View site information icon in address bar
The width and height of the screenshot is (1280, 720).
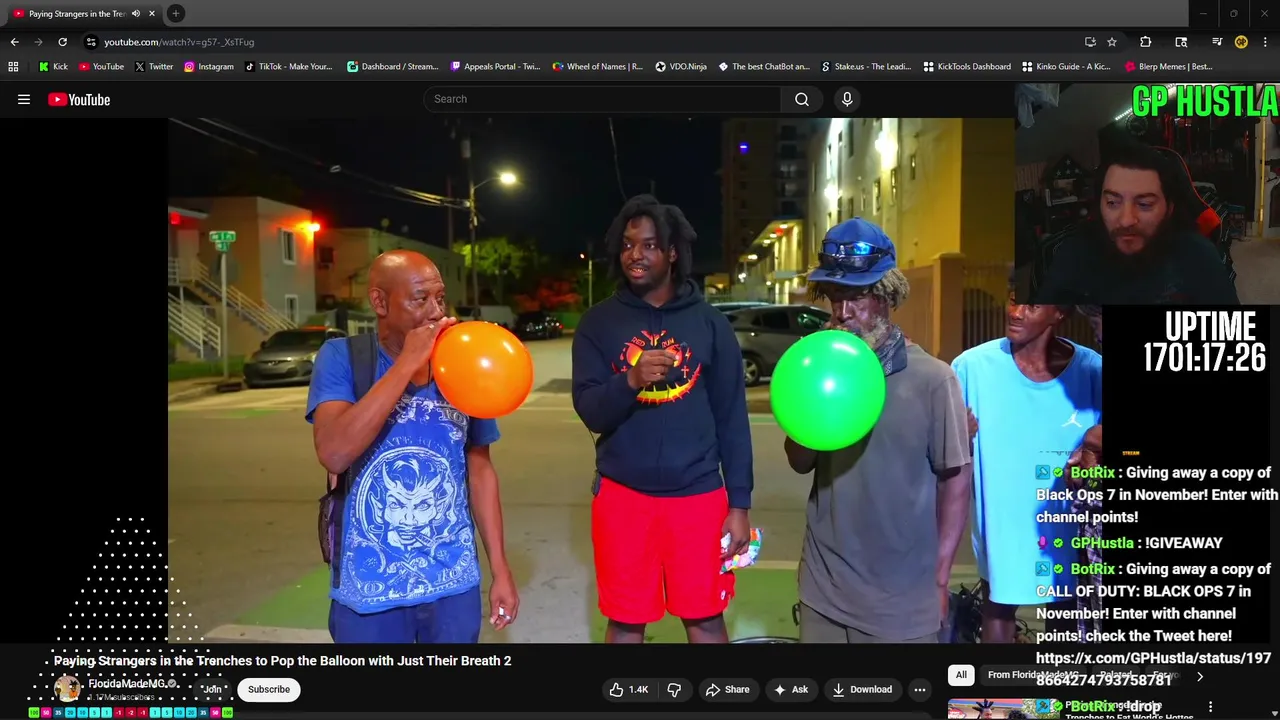[x=91, y=42]
